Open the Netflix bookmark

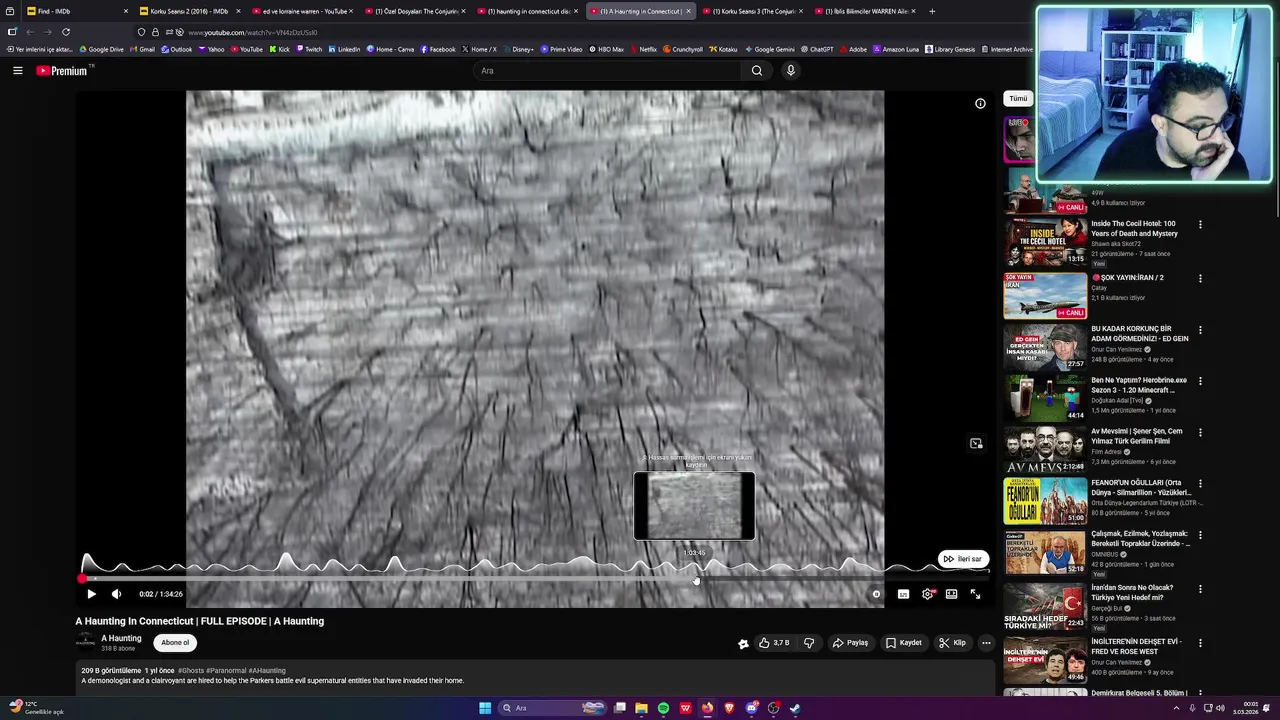click(x=643, y=49)
